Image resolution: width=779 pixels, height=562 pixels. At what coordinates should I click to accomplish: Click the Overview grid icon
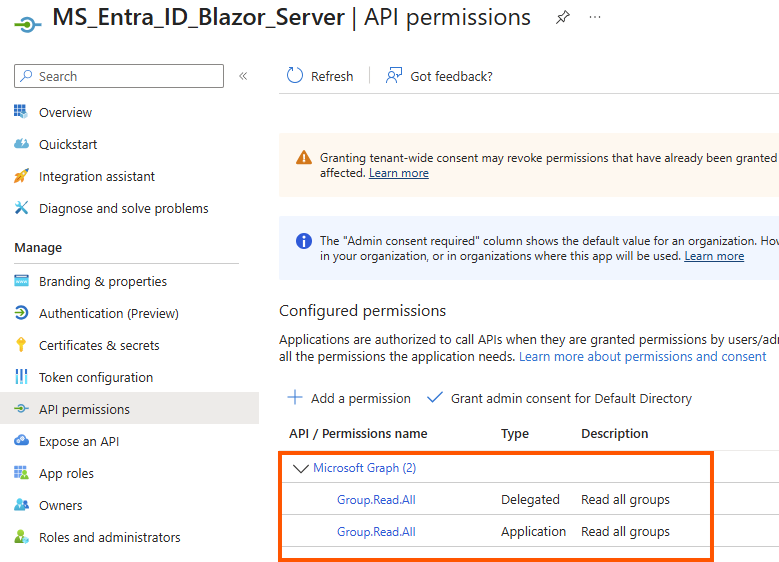click(21, 111)
